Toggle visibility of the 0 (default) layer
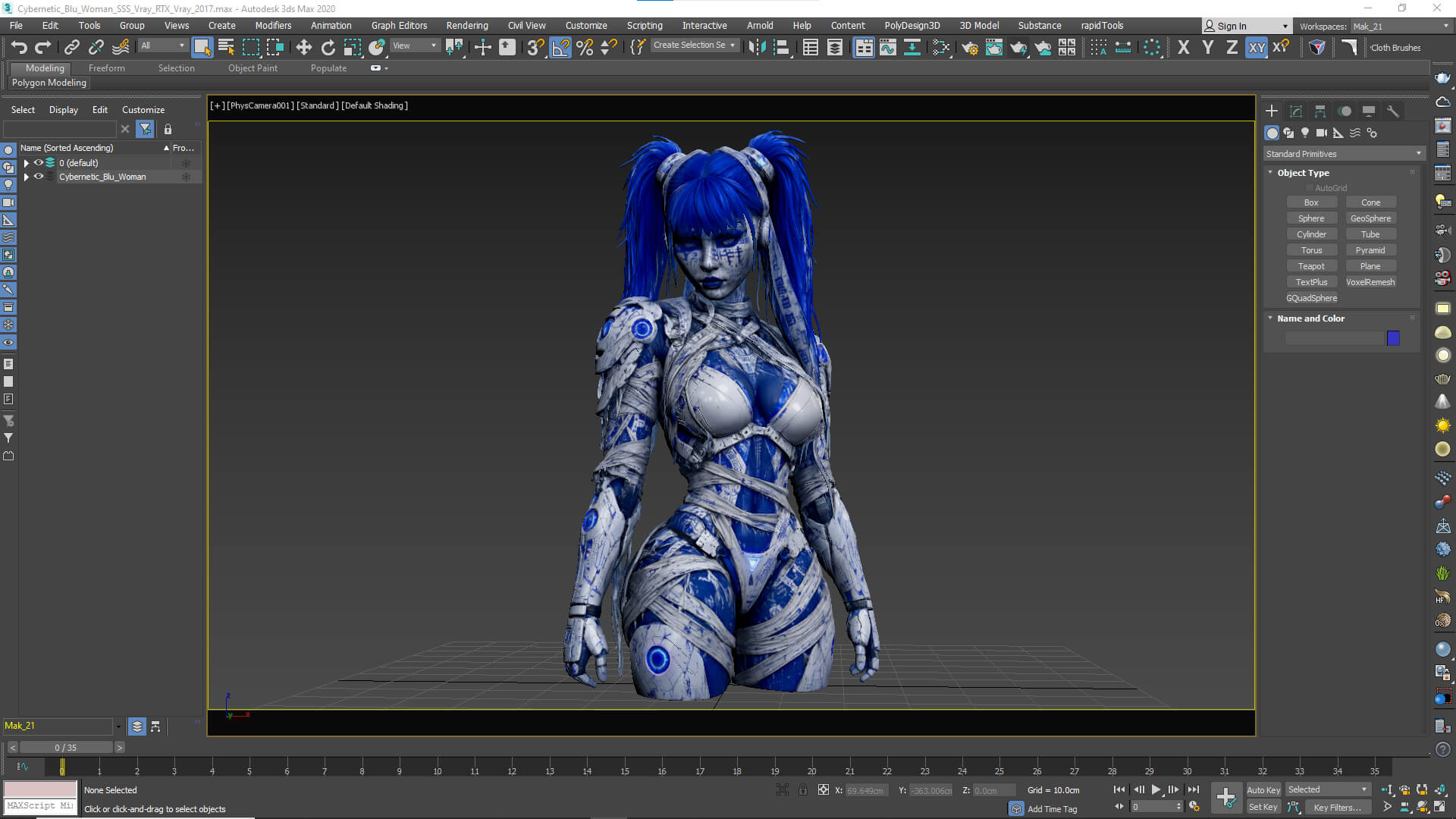Image resolution: width=1456 pixels, height=819 pixels. coord(38,163)
